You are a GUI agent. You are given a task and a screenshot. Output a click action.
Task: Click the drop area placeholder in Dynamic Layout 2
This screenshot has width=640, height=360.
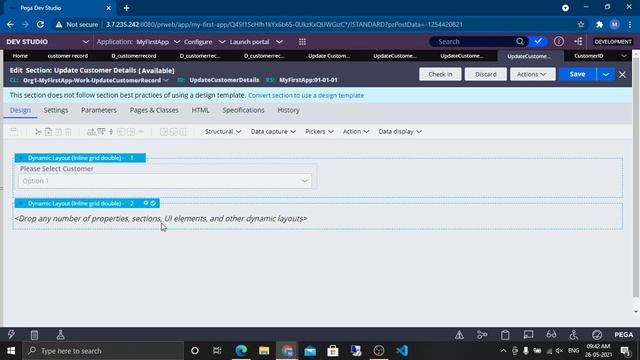pyautogui.click(x=161, y=218)
